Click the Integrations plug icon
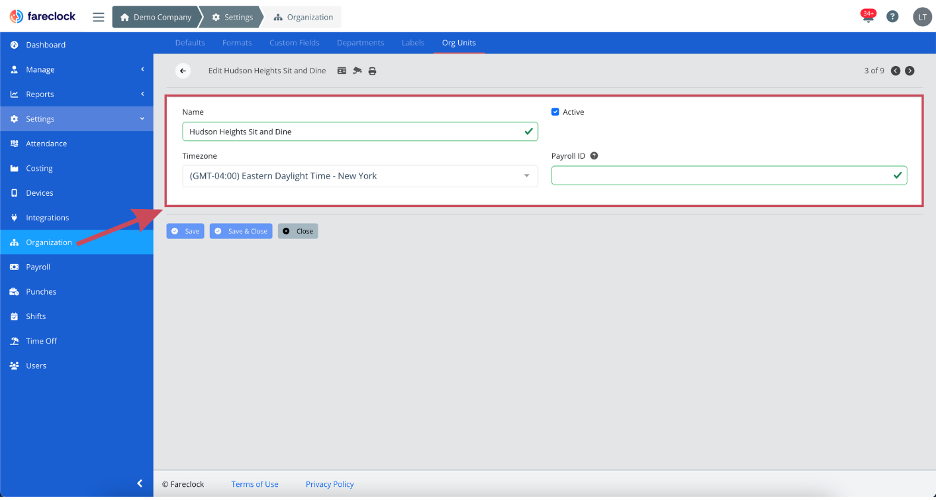This screenshot has height=500, width=936. (x=14, y=218)
